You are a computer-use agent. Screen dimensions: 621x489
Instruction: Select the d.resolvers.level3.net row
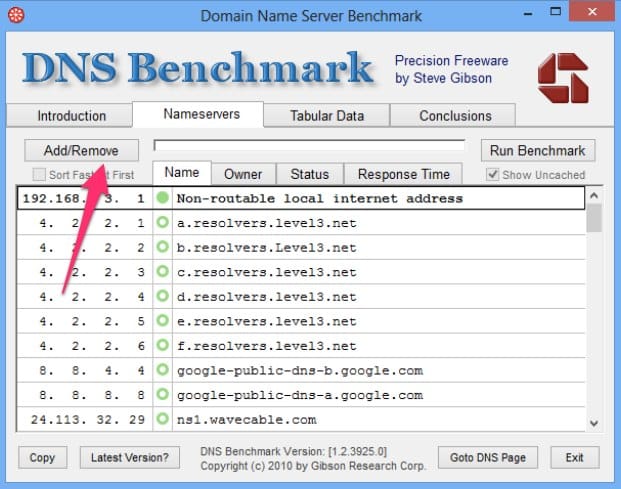click(x=300, y=297)
